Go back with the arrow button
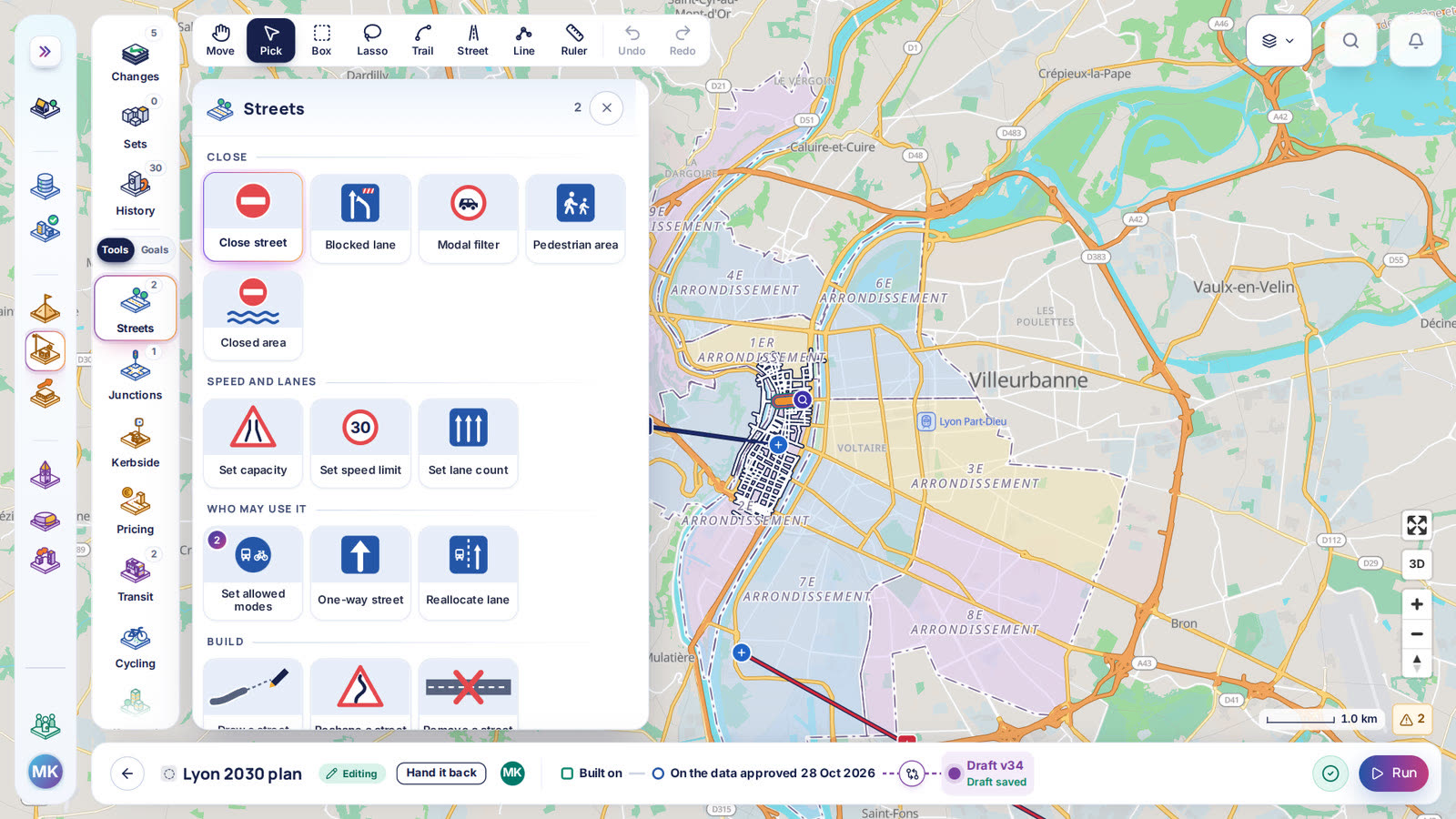 click(127, 773)
